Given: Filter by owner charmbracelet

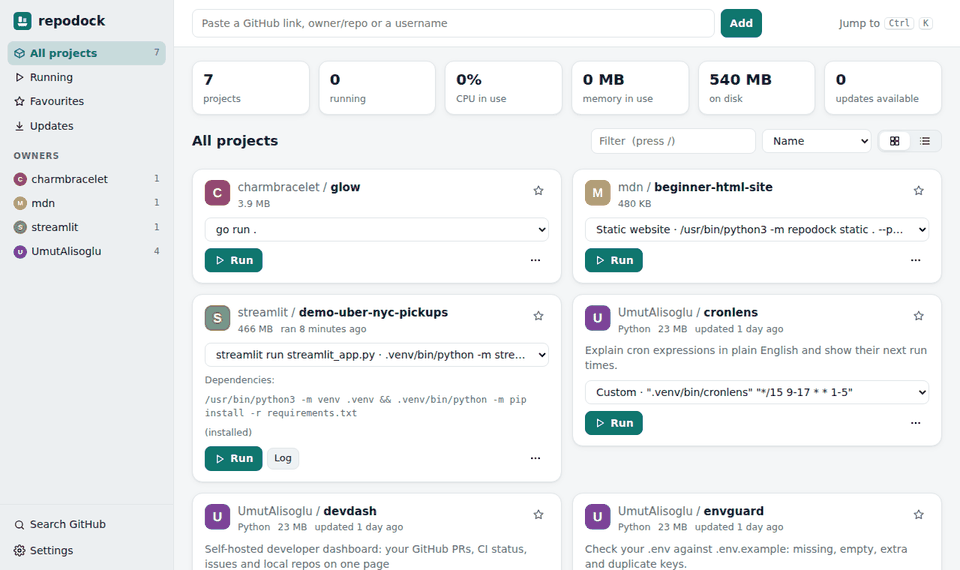Looking at the screenshot, I should pos(86,179).
